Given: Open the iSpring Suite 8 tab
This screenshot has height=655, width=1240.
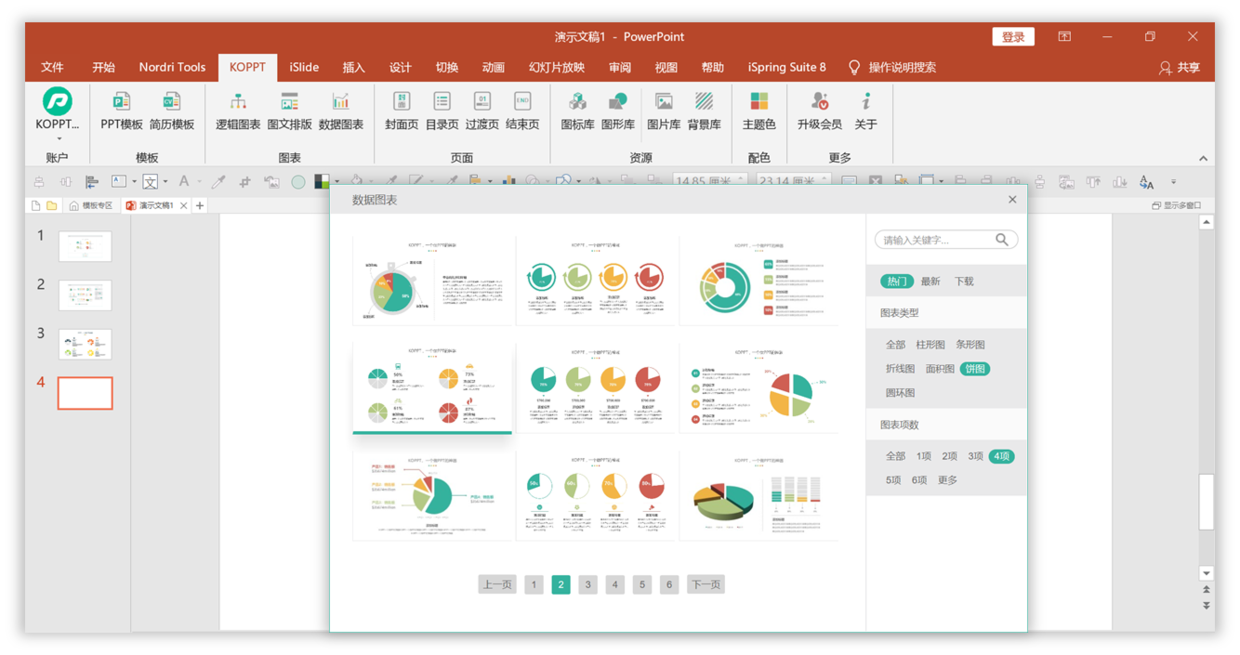Looking at the screenshot, I should tap(787, 67).
